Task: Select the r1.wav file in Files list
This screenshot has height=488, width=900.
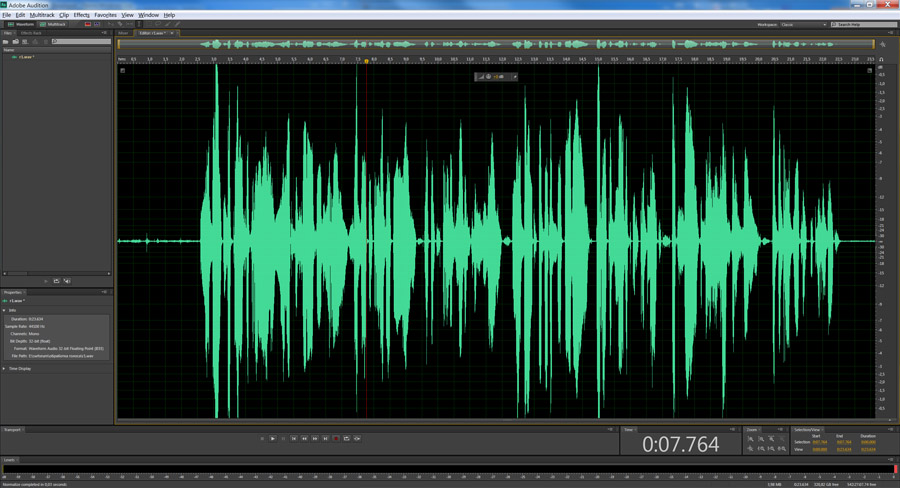Action: (24, 57)
